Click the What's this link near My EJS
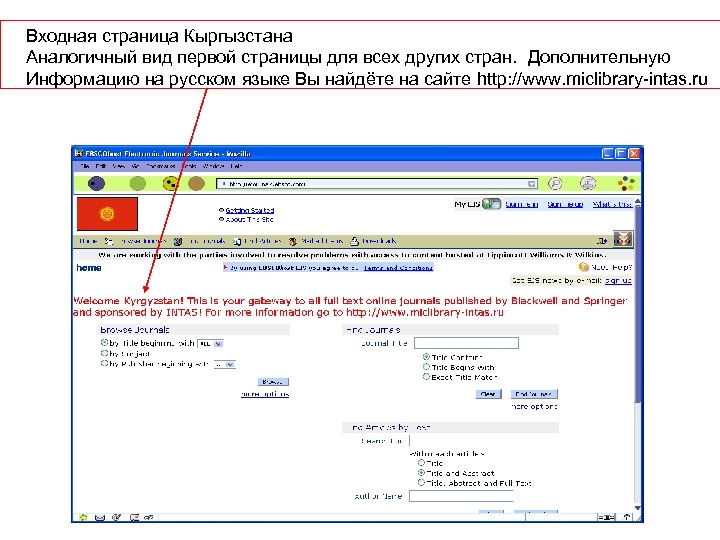Image resolution: width=720 pixels, height=540 pixels. (x=612, y=204)
